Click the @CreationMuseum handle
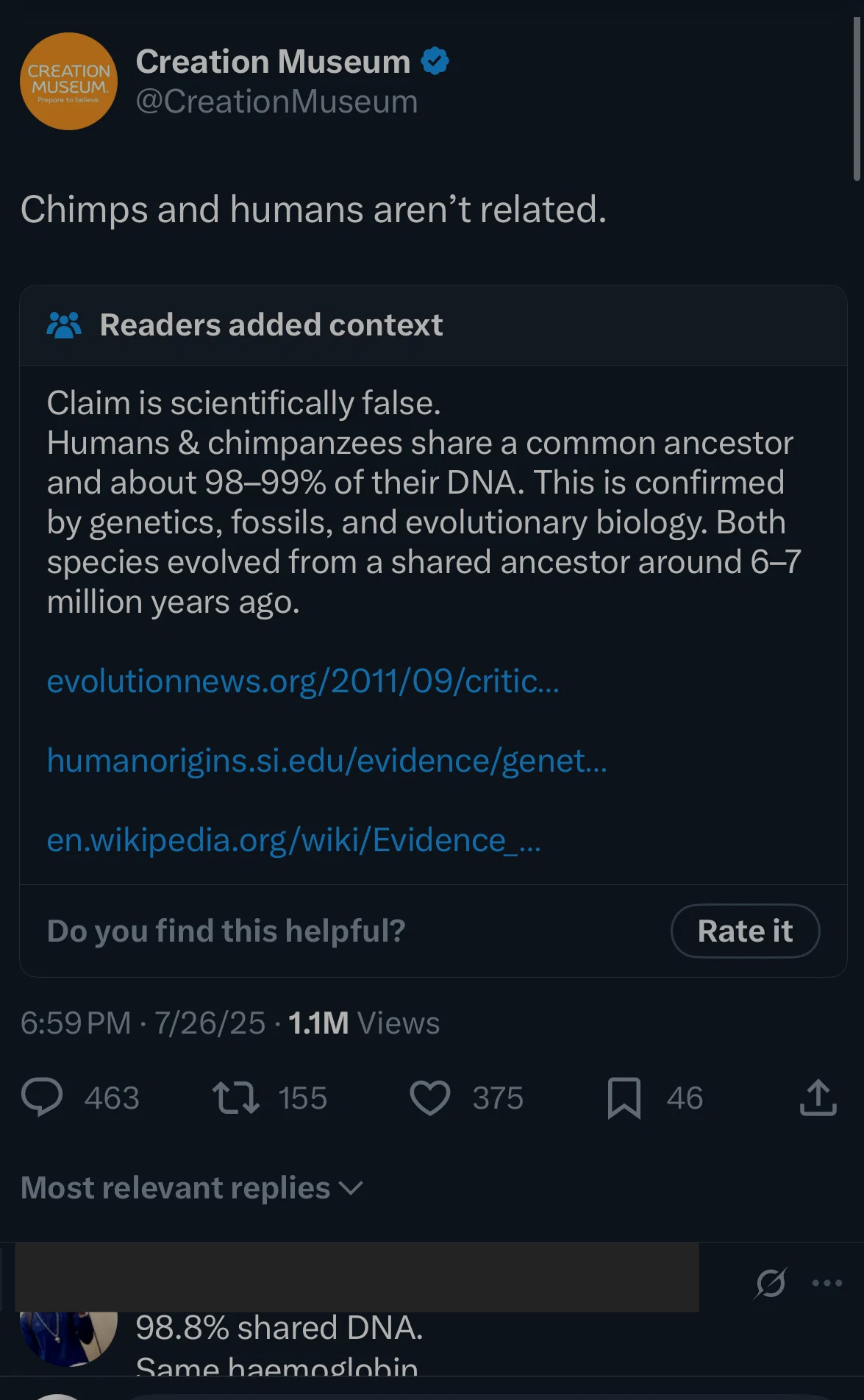Viewport: 864px width, 1400px height. [276, 101]
